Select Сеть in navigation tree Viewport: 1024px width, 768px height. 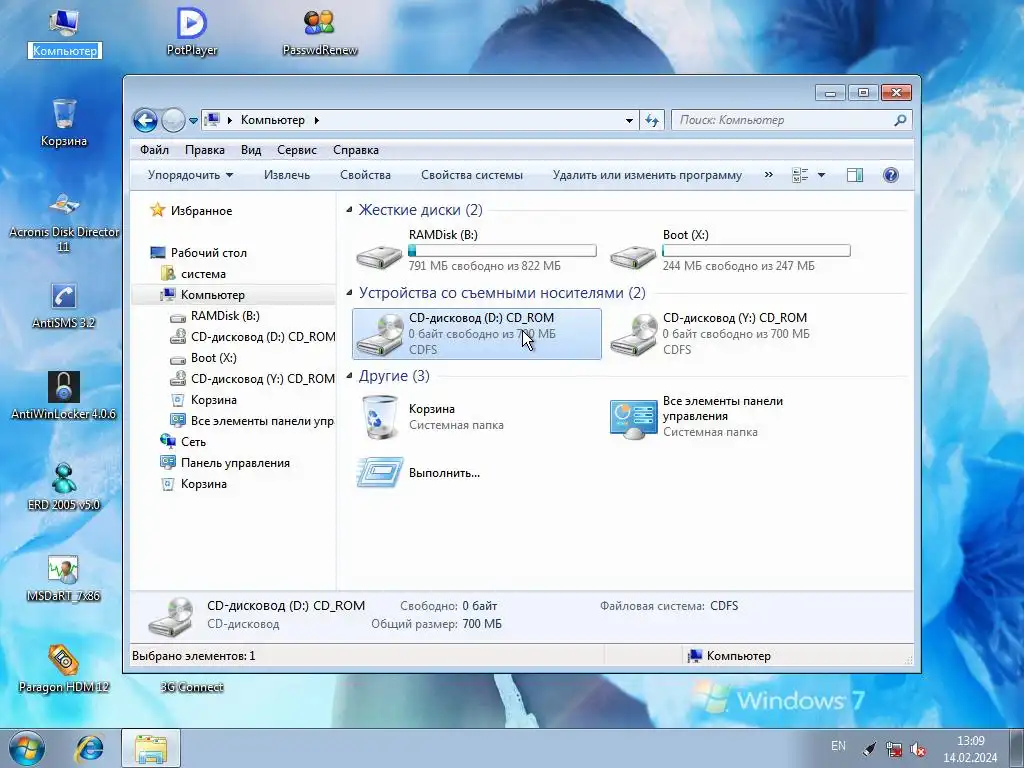point(193,442)
